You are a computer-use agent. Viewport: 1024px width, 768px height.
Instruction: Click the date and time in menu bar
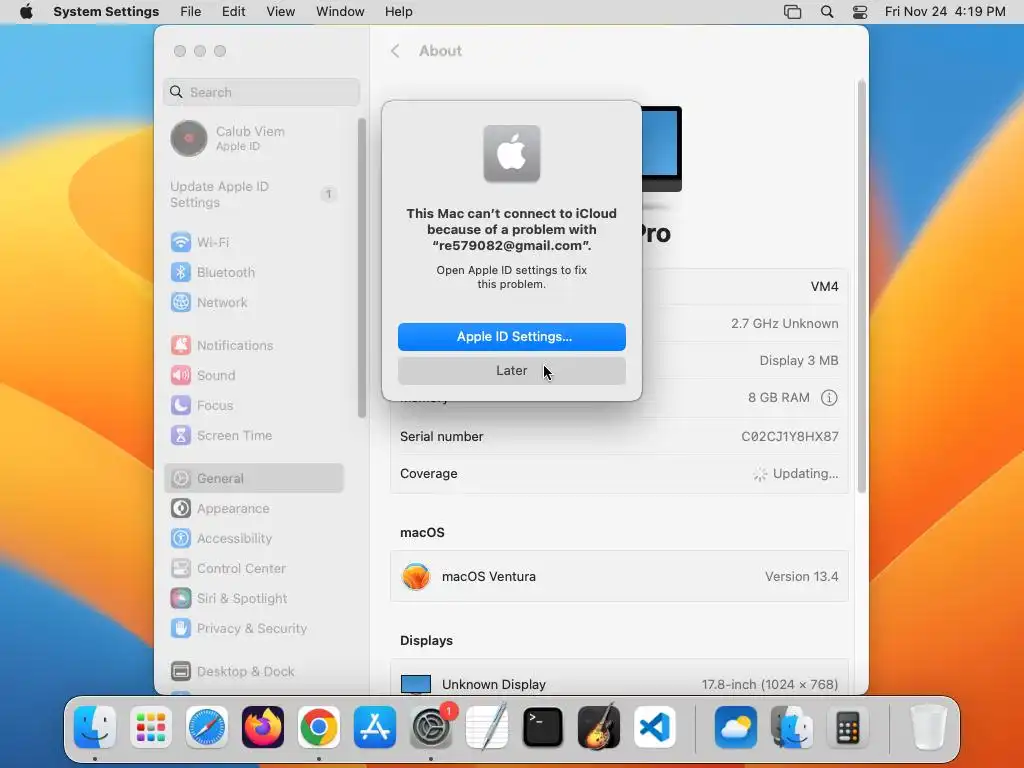[945, 12]
